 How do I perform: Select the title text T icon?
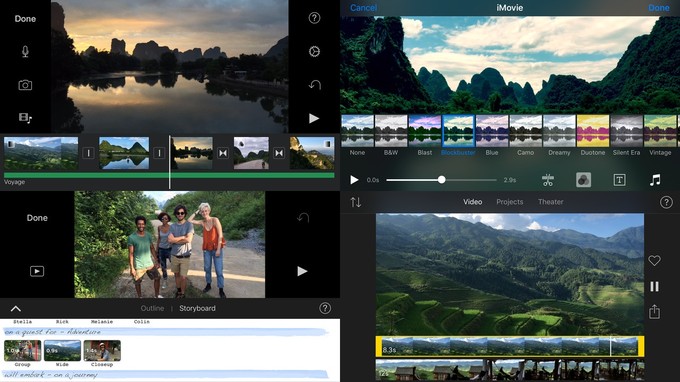(x=619, y=180)
